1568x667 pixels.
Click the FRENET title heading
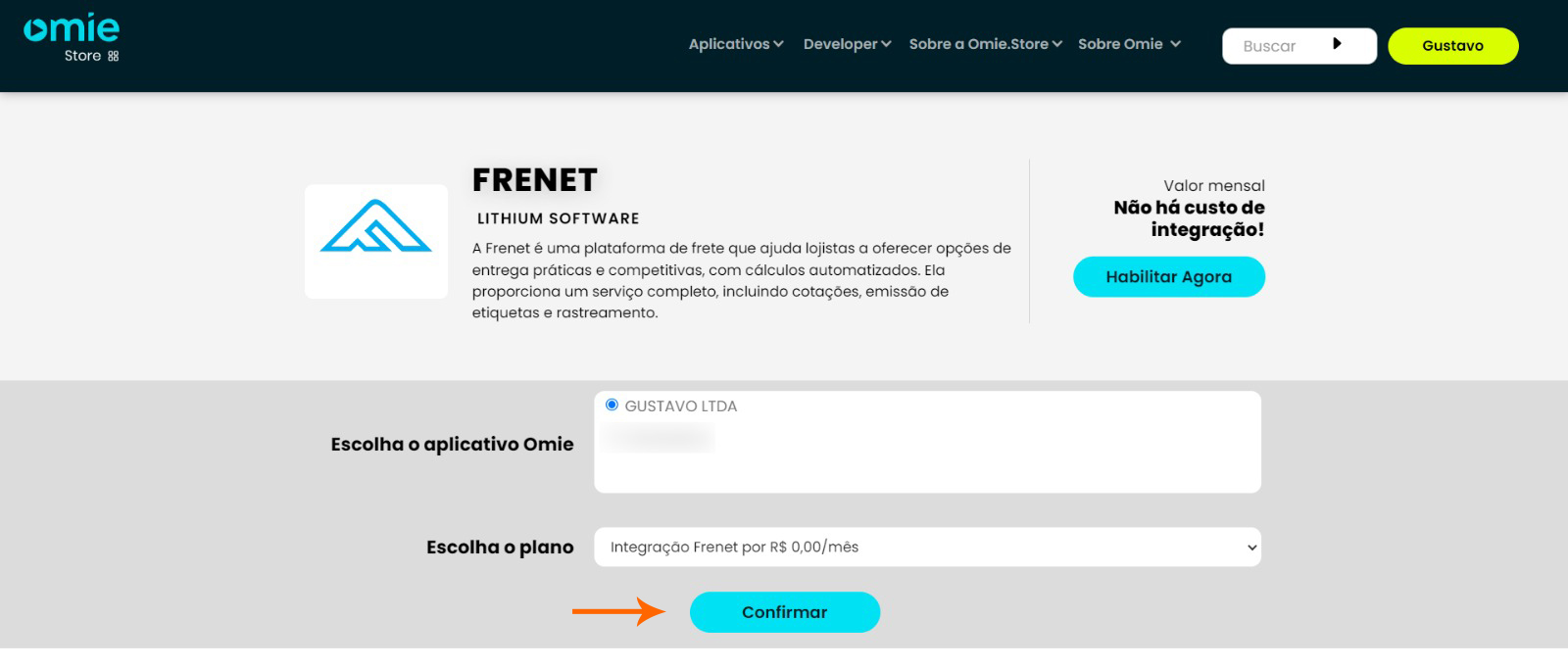point(534,179)
